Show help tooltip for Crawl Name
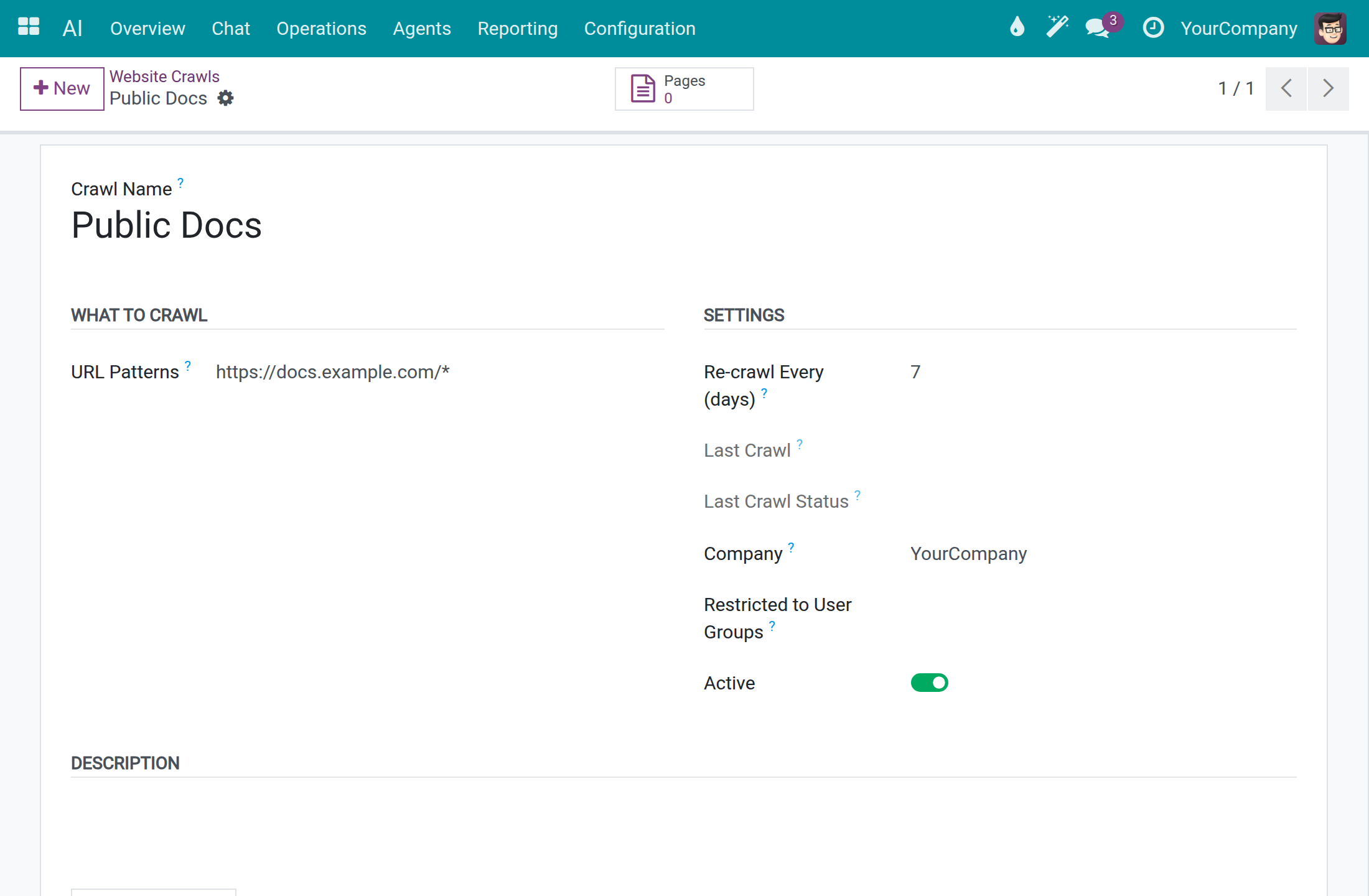This screenshot has height=896, width=1369. point(180,182)
